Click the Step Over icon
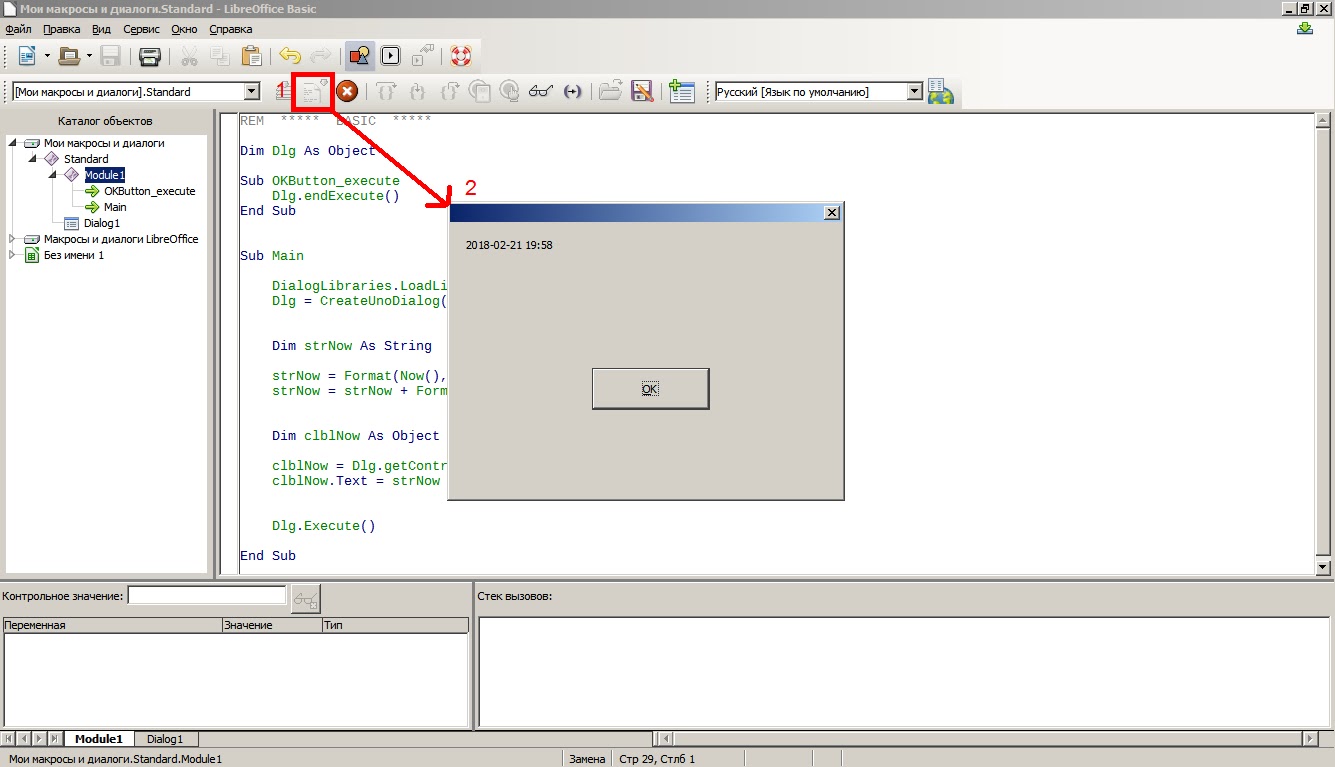This screenshot has width=1335, height=767. (x=386, y=92)
